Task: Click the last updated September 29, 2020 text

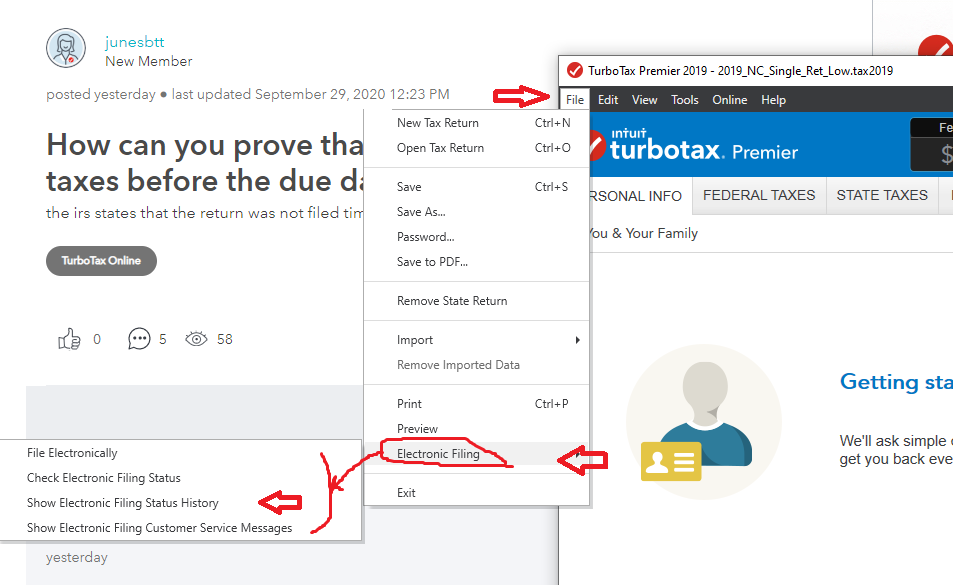Action: pos(310,94)
